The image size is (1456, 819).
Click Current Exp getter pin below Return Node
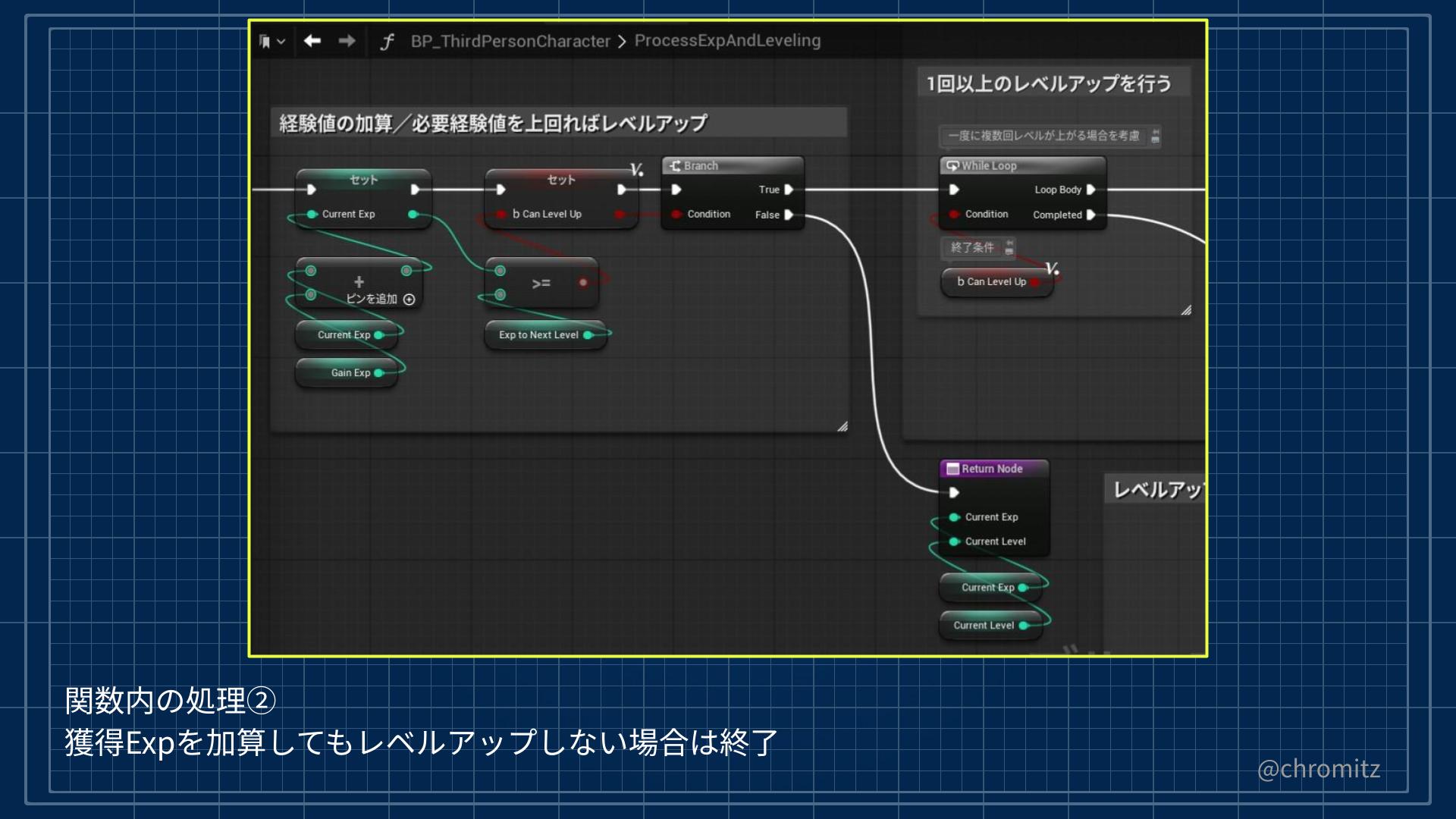click(x=1022, y=588)
